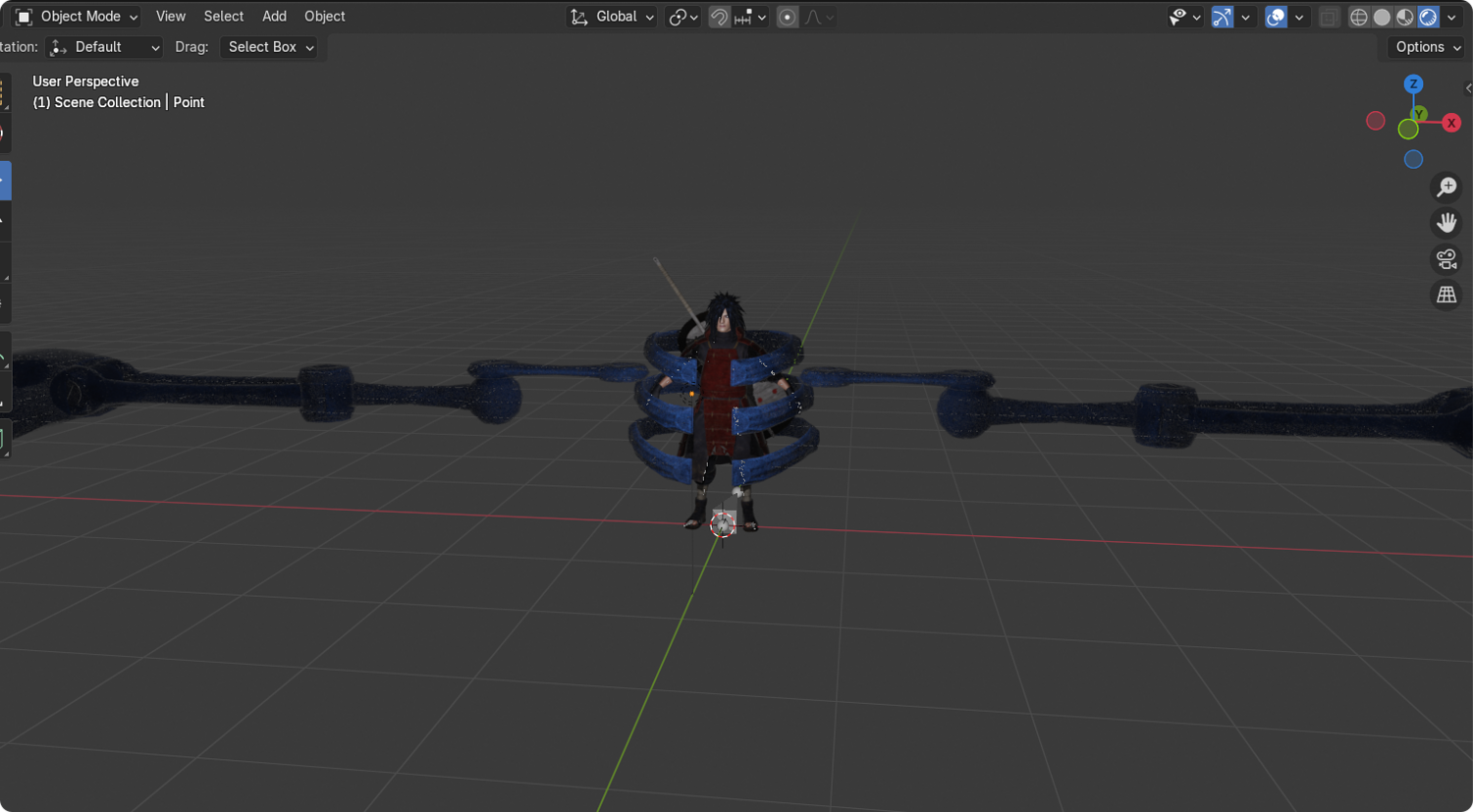Screen dimensions: 1473x812
Task: Select Material Preview viewport shading
Action: coord(1405,17)
